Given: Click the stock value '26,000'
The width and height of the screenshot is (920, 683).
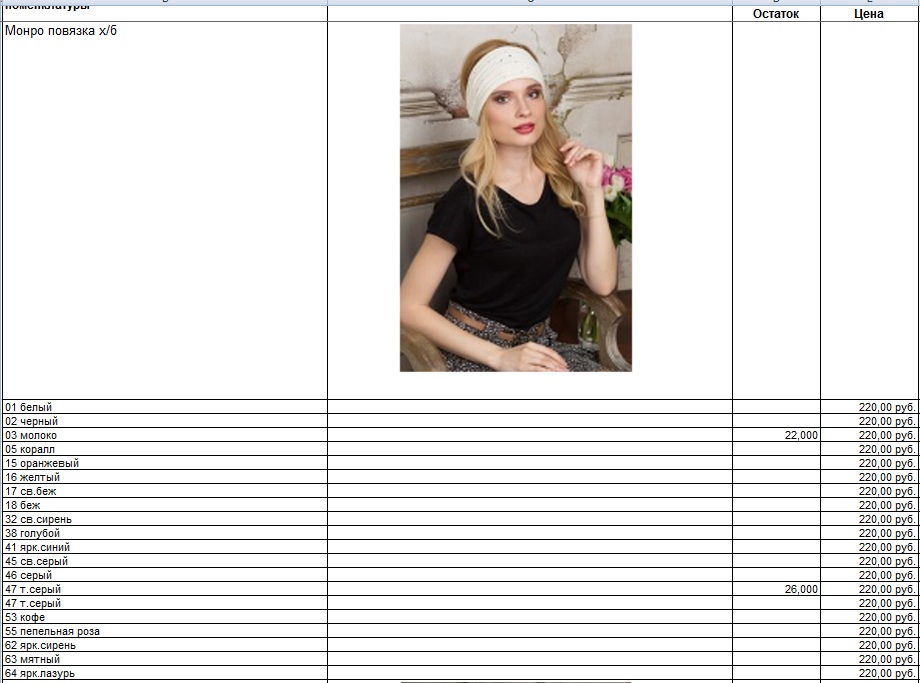Looking at the screenshot, I should click(801, 589).
